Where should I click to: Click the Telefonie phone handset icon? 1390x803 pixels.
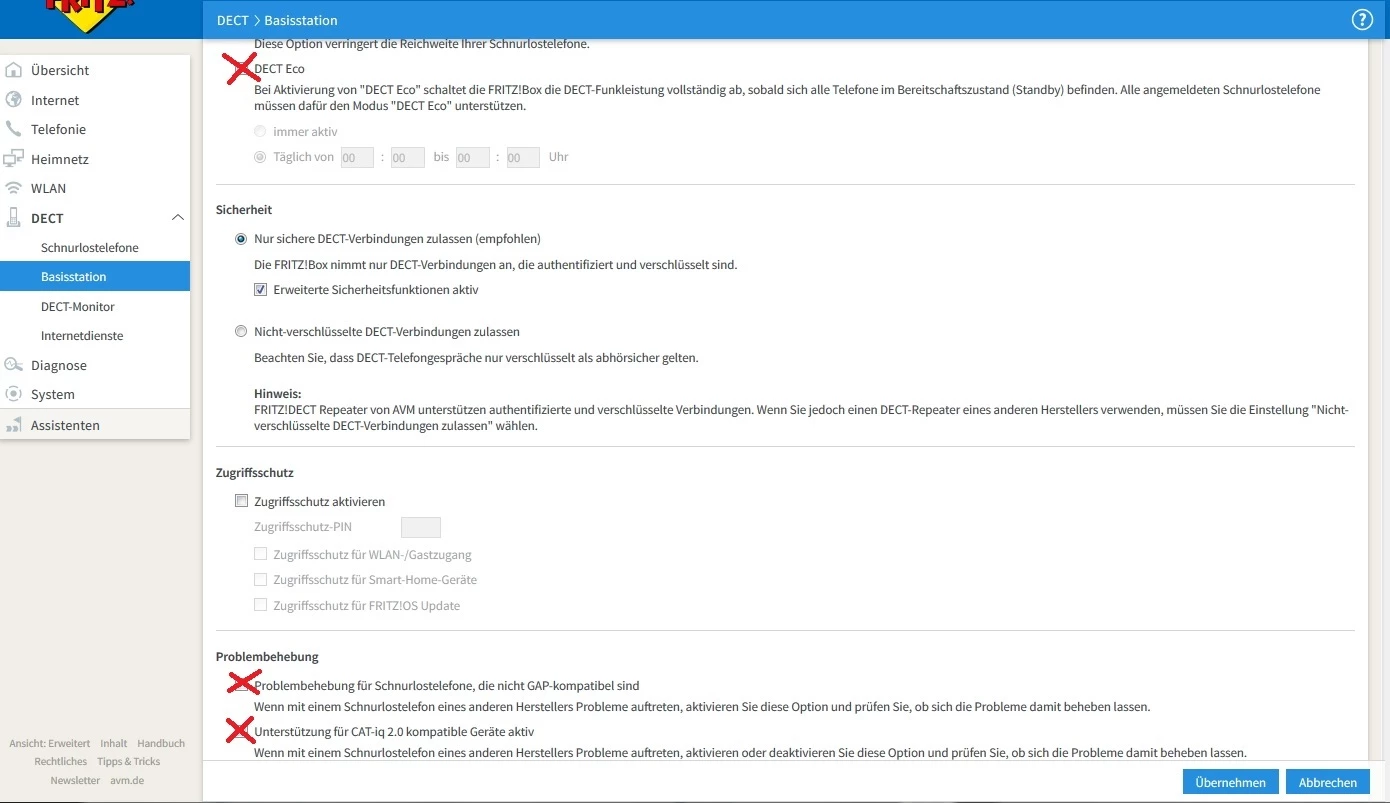point(13,129)
